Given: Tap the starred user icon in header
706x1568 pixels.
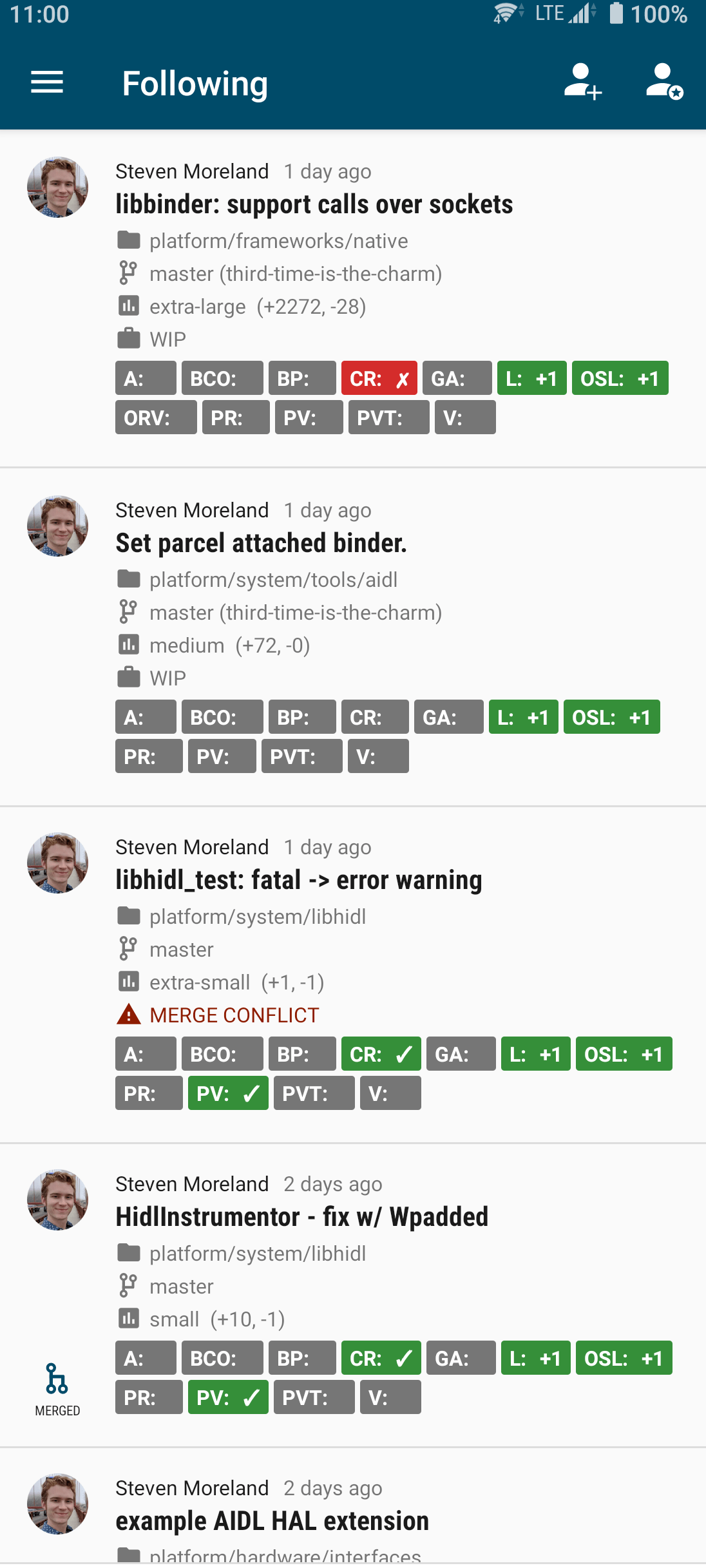Looking at the screenshot, I should click(x=664, y=82).
